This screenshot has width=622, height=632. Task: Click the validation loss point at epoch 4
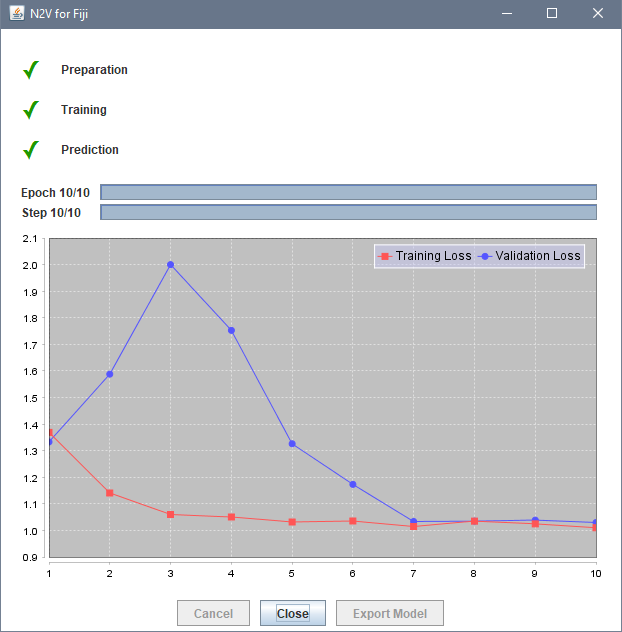coord(231,330)
